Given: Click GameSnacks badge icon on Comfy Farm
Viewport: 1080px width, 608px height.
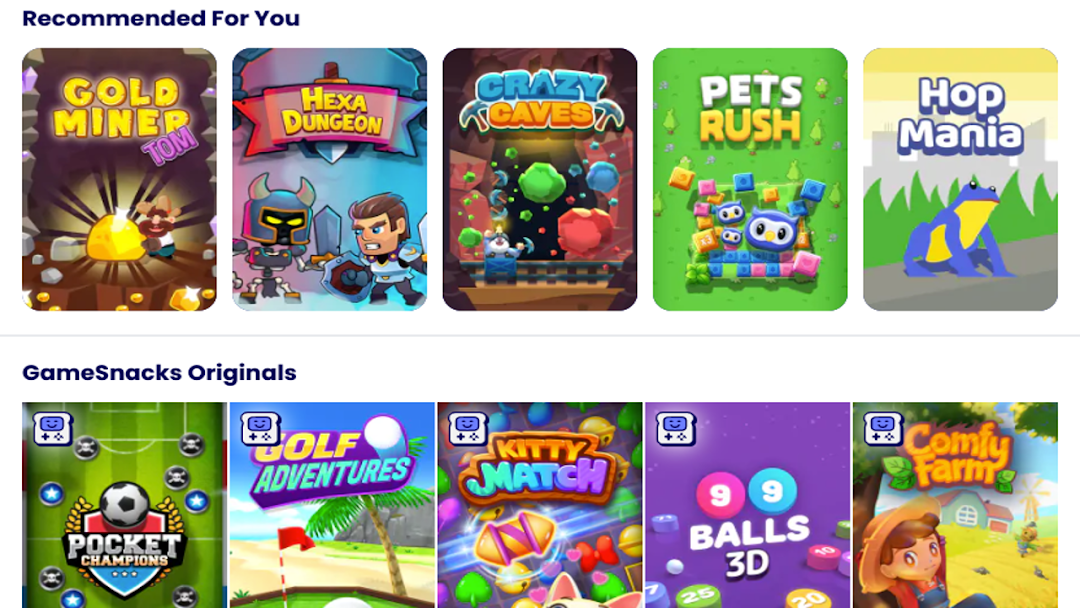Looking at the screenshot, I should (883, 428).
